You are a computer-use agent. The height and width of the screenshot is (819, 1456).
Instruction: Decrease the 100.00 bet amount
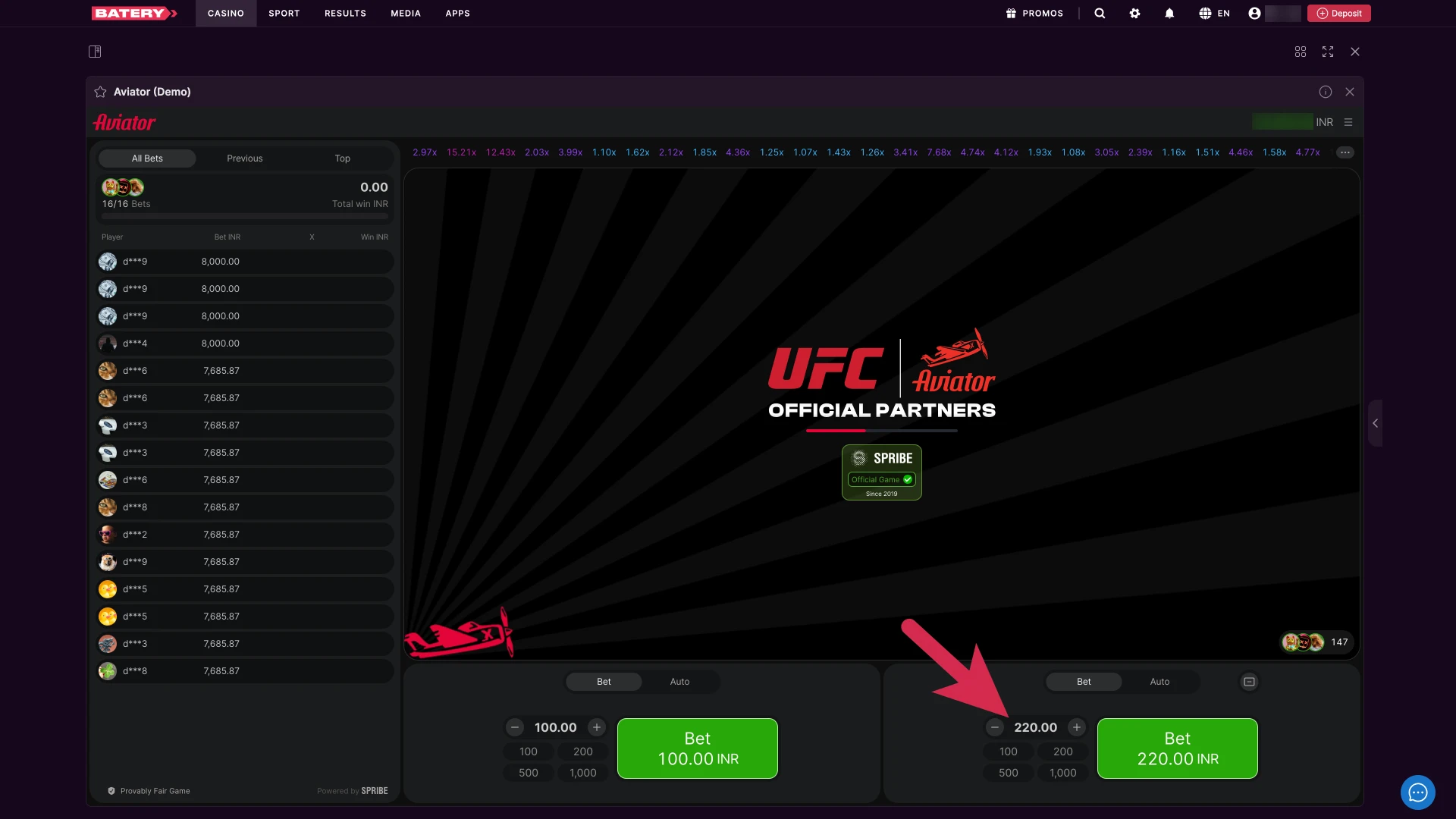click(x=515, y=727)
